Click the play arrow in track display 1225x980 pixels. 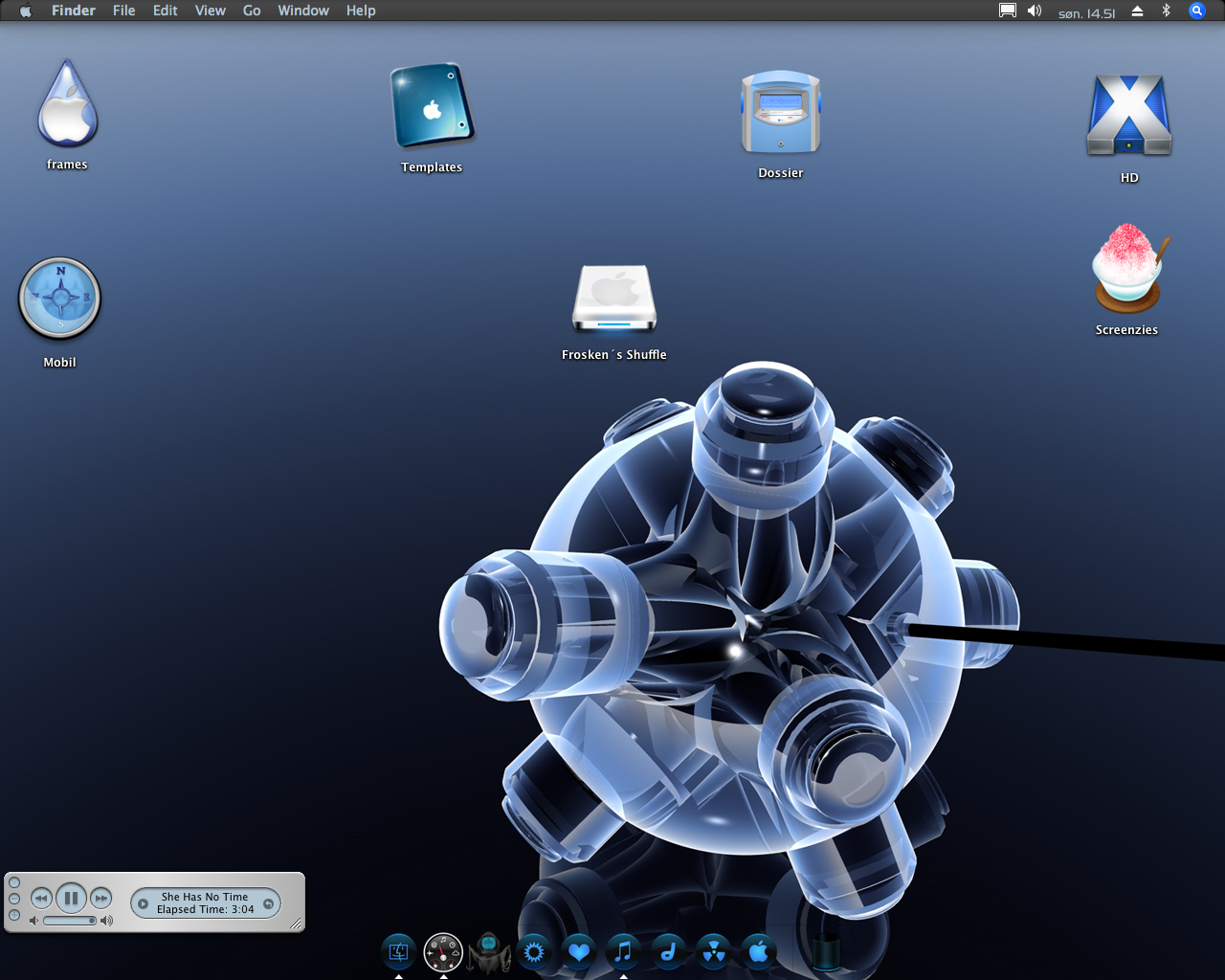(143, 903)
